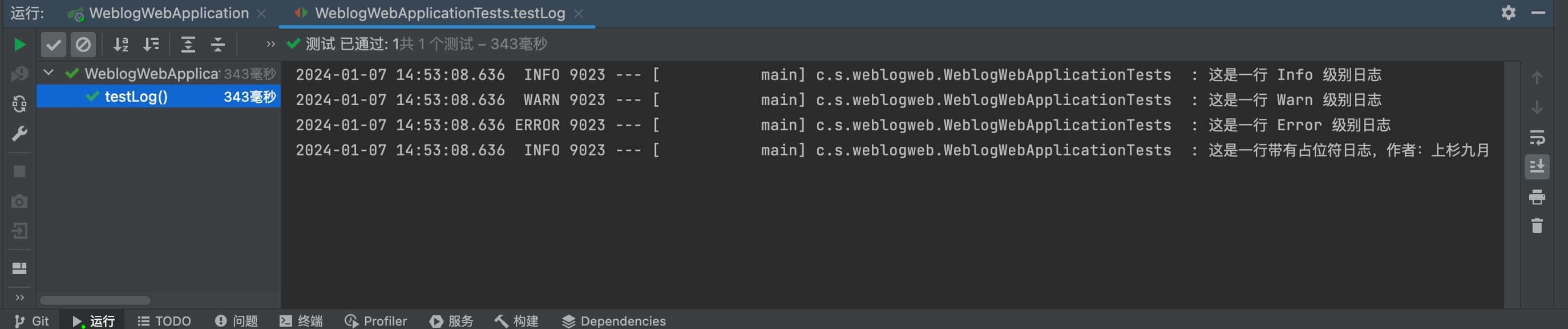Open run panel settings gear
The width and height of the screenshot is (1568, 329).
coord(1508,13)
